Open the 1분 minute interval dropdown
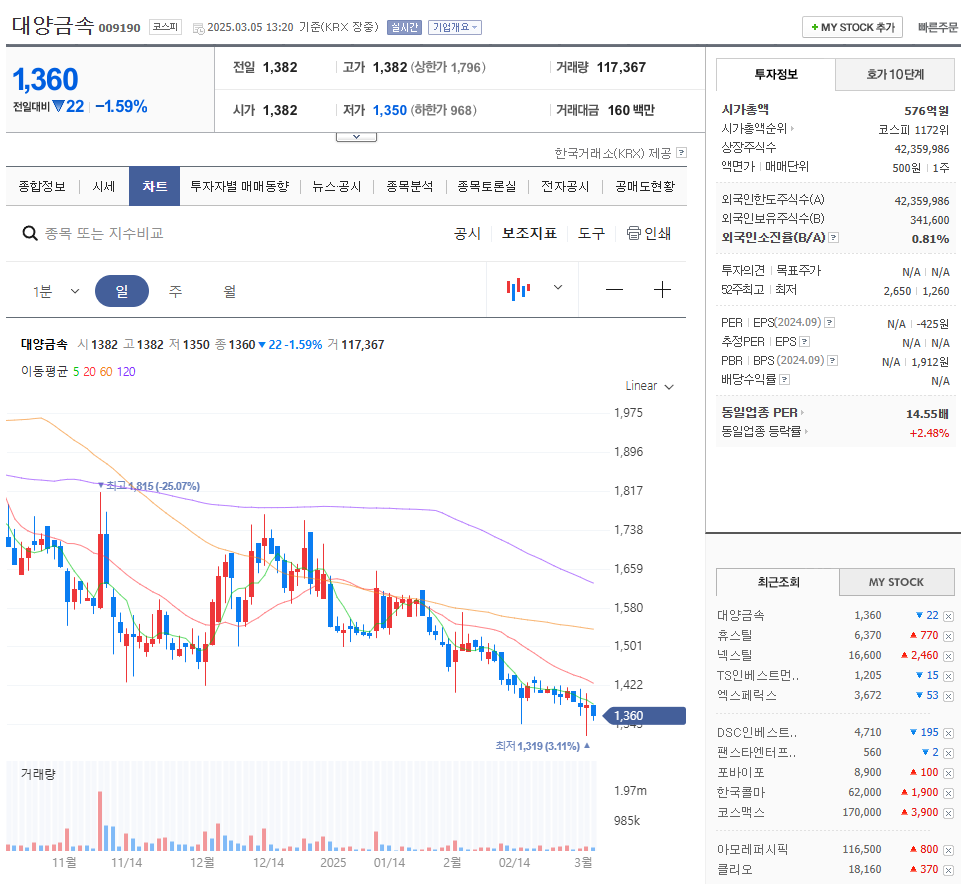Viewport: 961px width, 884px height. point(56,291)
